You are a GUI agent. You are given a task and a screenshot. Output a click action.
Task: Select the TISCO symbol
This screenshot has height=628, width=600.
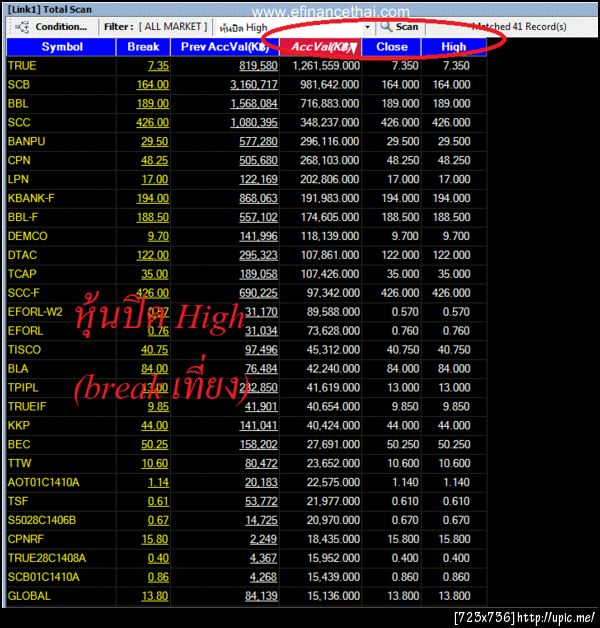(x=24, y=350)
